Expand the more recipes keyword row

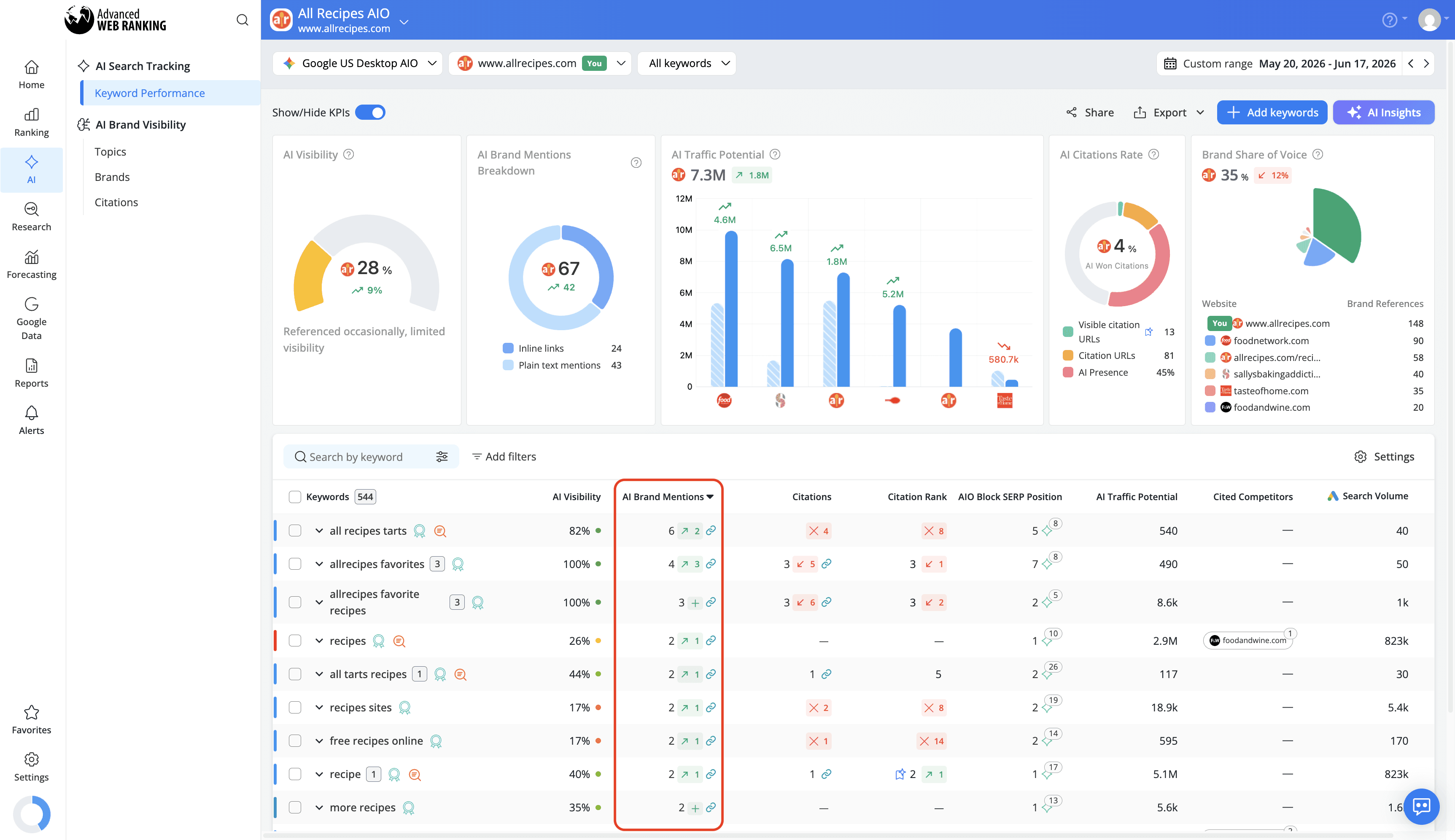tap(318, 808)
